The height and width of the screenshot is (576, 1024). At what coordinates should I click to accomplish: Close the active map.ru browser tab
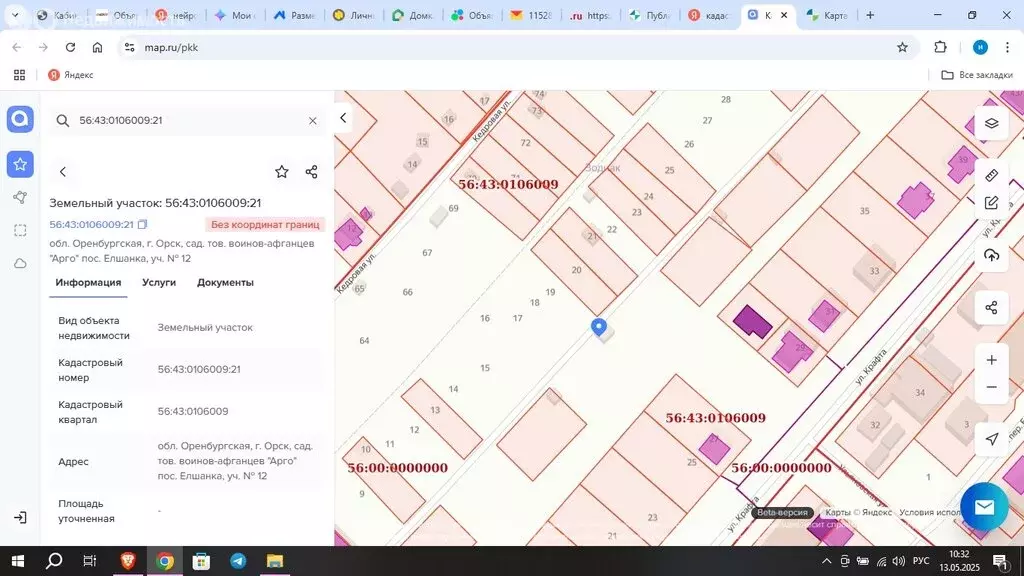pos(784,15)
